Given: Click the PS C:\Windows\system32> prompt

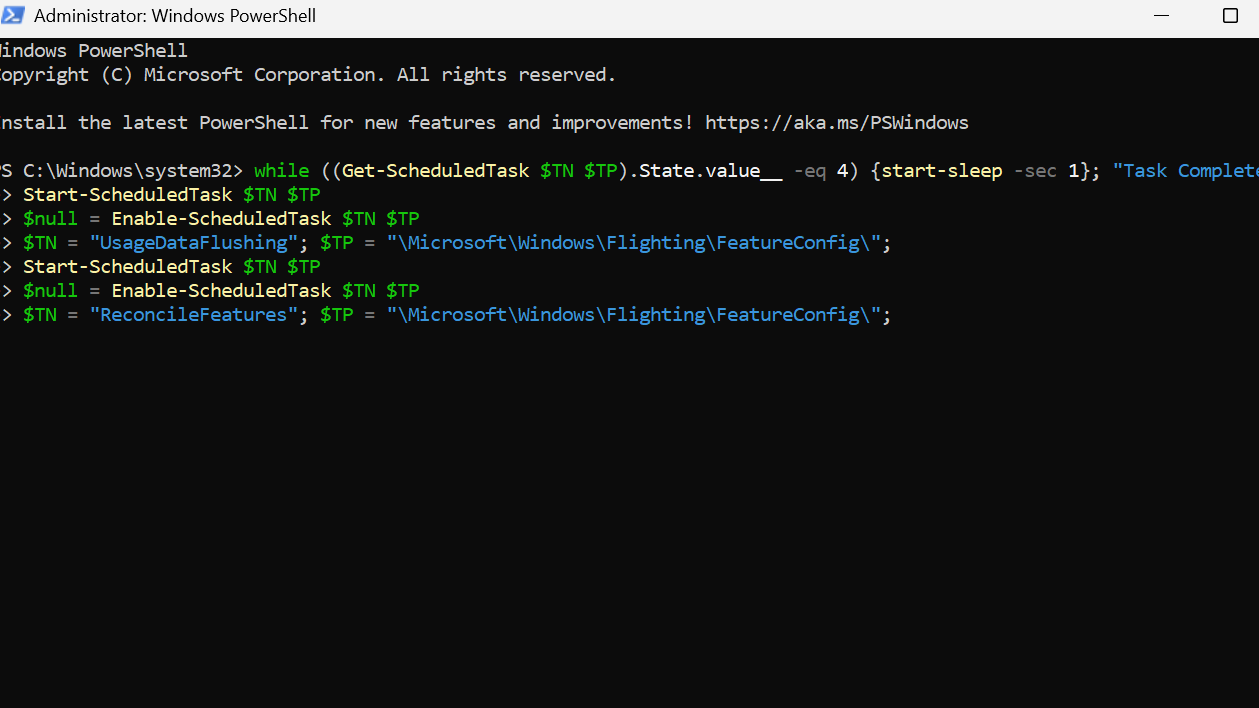Looking at the screenshot, I should tap(121, 171).
